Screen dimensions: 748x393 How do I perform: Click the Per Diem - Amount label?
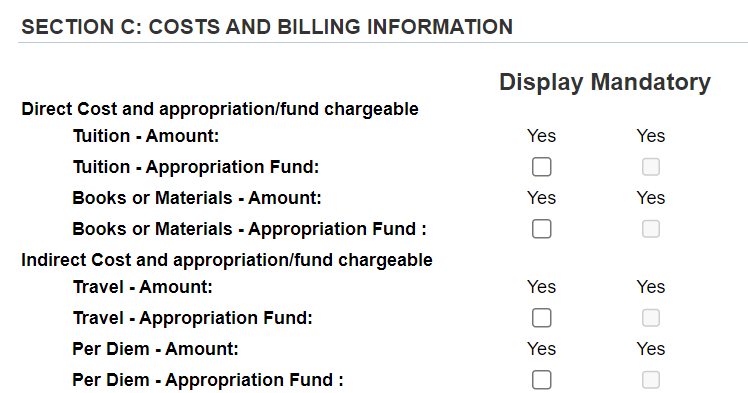156,350
